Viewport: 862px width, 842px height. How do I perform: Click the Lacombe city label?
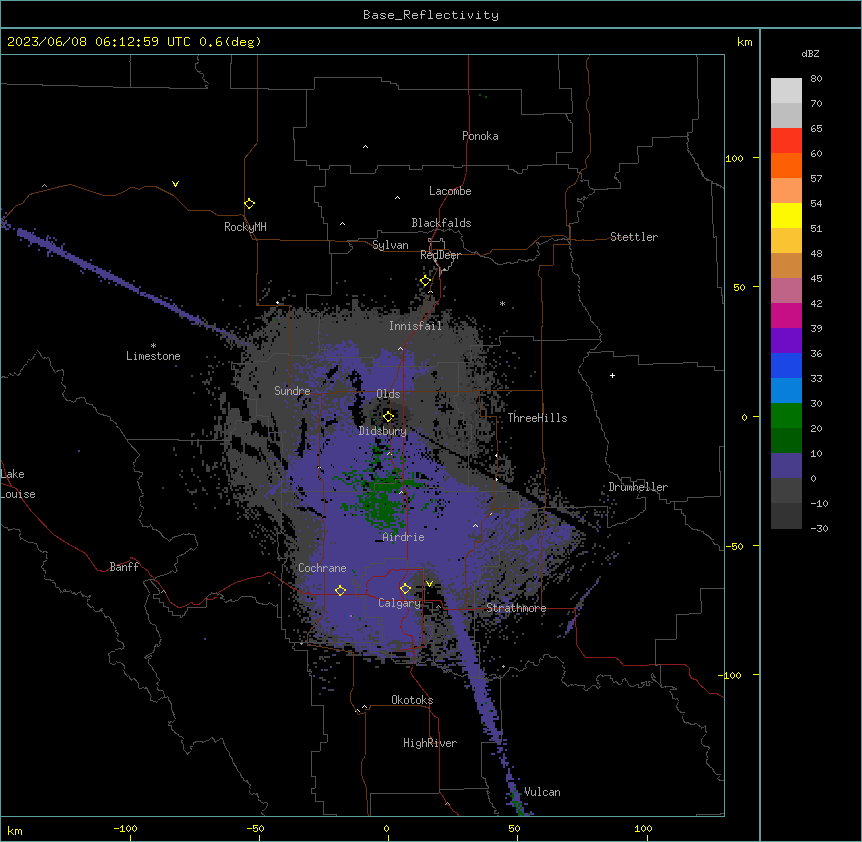pos(450,191)
